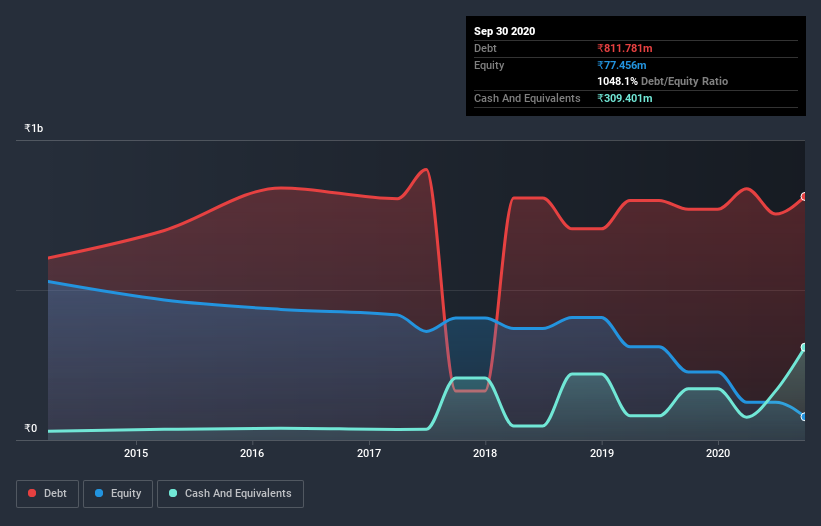
Task: Select the blue Equity endpoint marker on chart
Action: (x=804, y=417)
